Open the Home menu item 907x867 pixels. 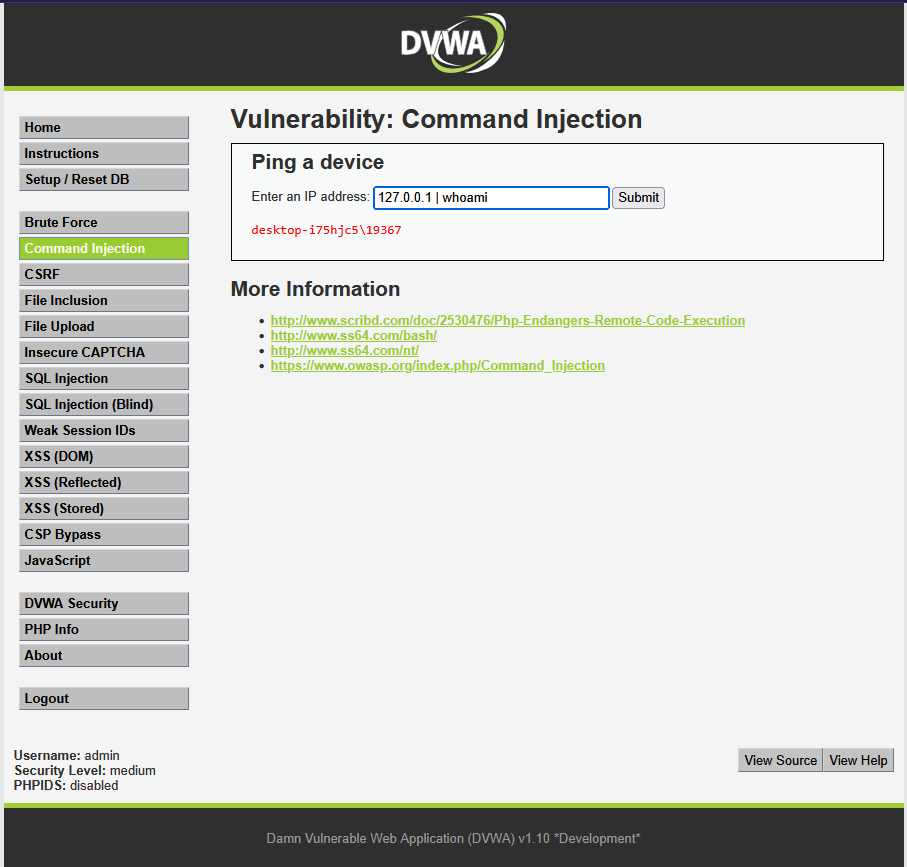tap(104, 127)
